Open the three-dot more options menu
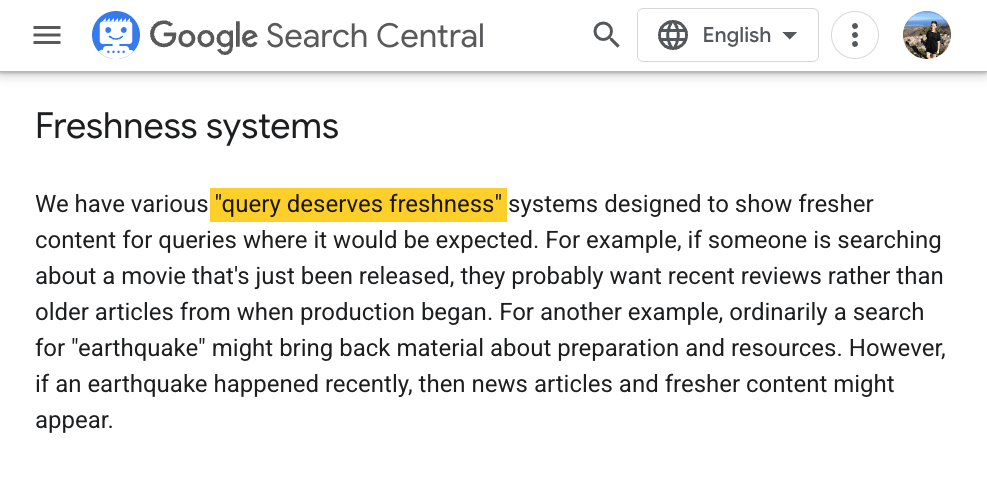The height and width of the screenshot is (484, 987). 854,36
